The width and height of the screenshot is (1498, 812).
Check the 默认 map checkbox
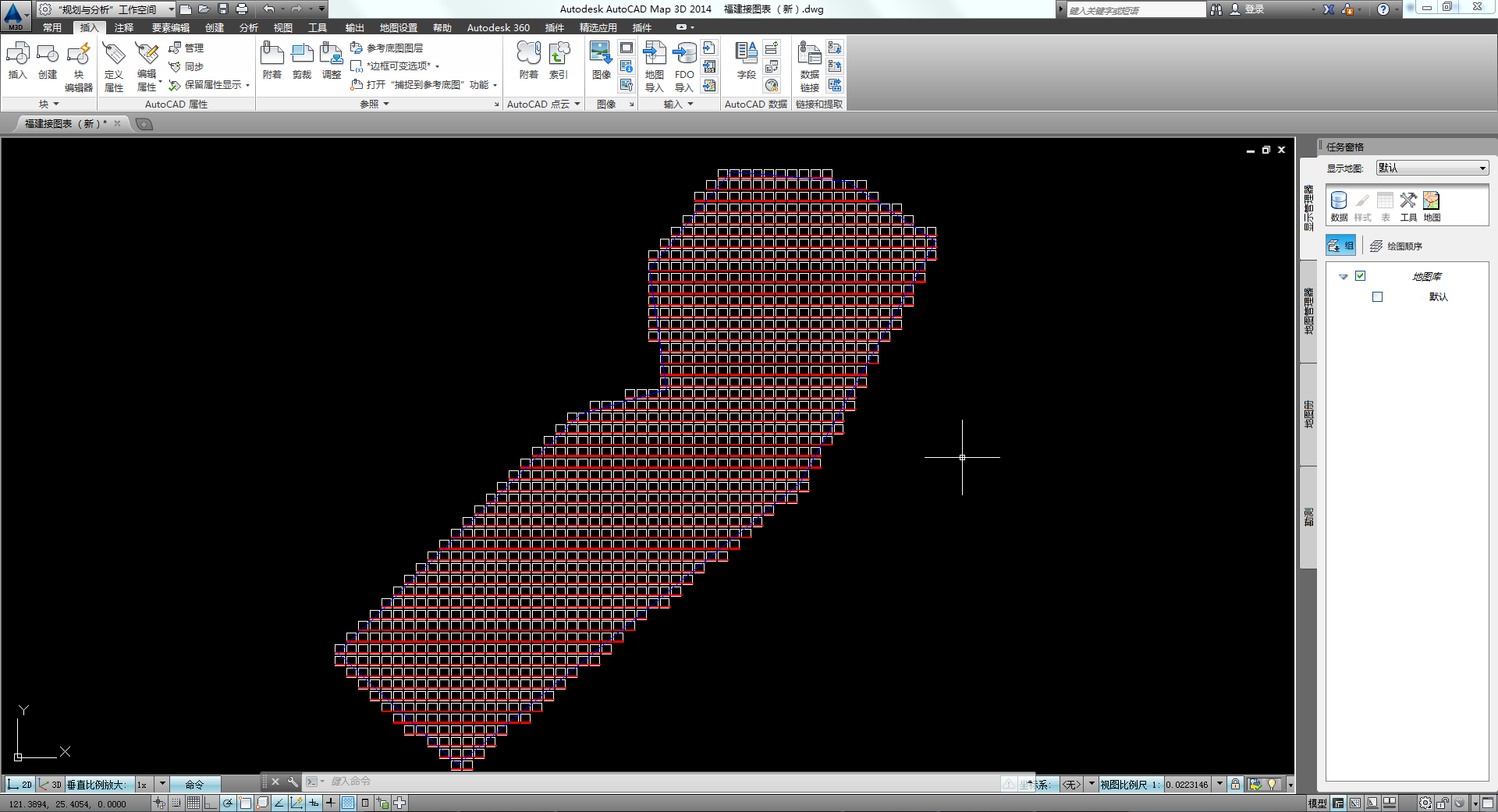(x=1377, y=296)
